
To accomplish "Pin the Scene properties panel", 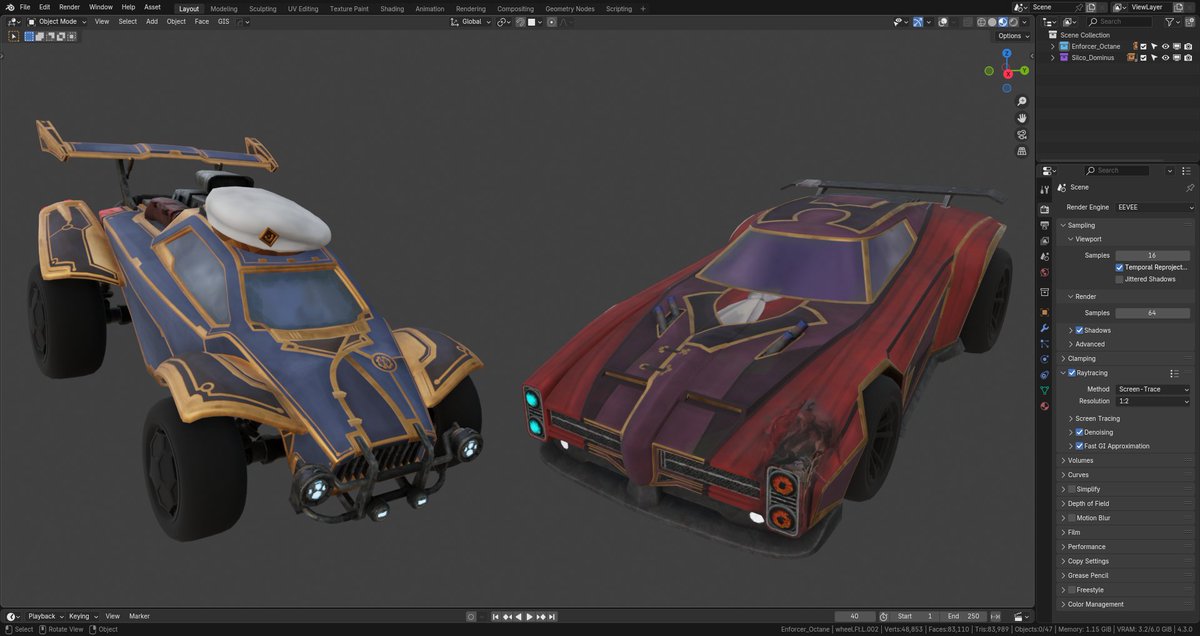I will (1190, 188).
